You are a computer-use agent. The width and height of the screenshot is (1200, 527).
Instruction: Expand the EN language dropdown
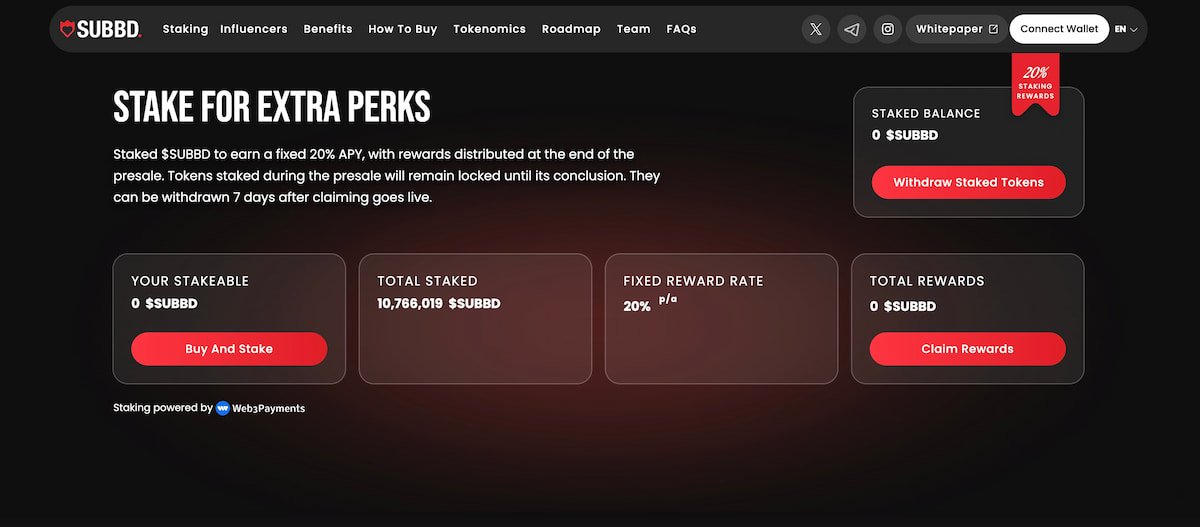(1126, 29)
